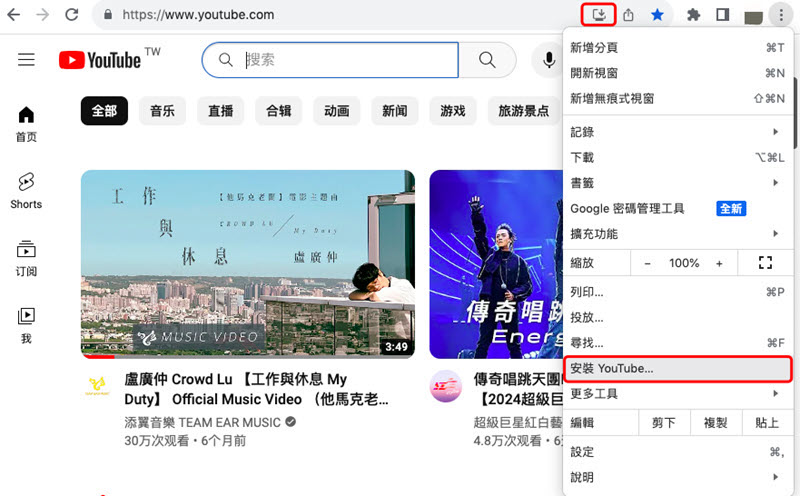This screenshot has height=496, width=800.
Task: Open 新增無痕式視窗 incognito window
Action: (678, 98)
